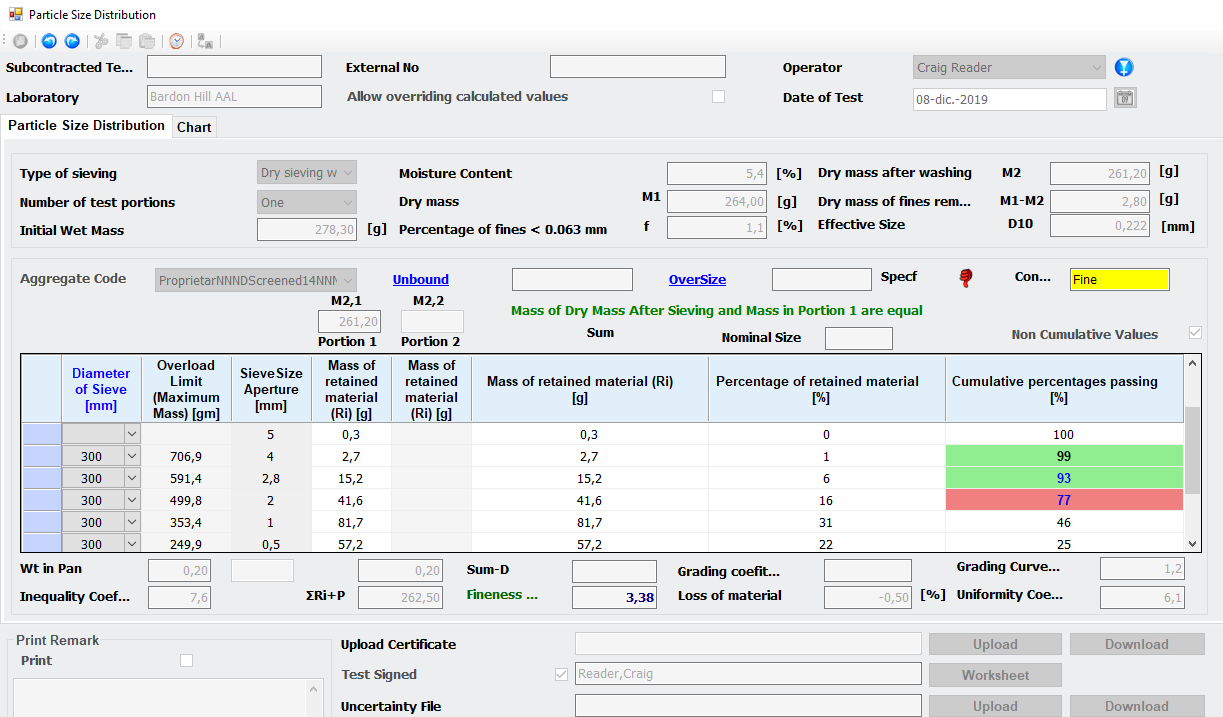
Task: Click the Date of Test field
Action: click(x=1010, y=99)
